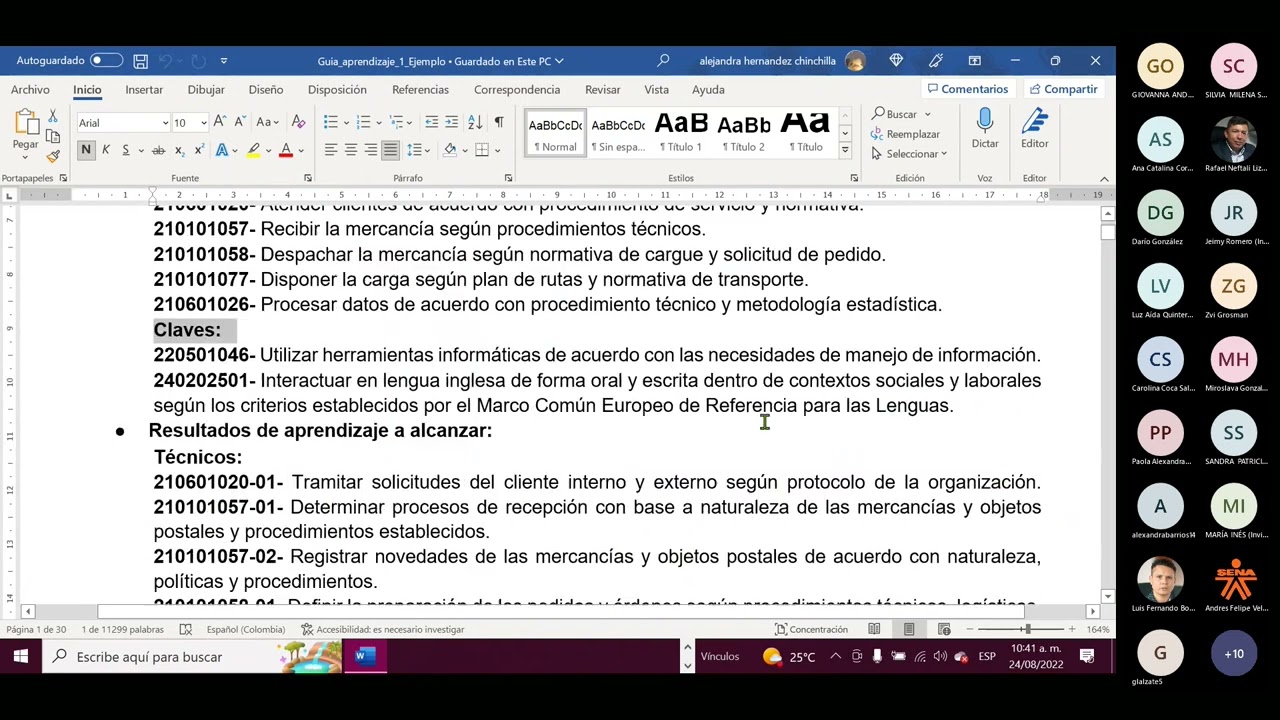Decrease font size with shrink button
This screenshot has width=1280, height=720.
[240, 122]
